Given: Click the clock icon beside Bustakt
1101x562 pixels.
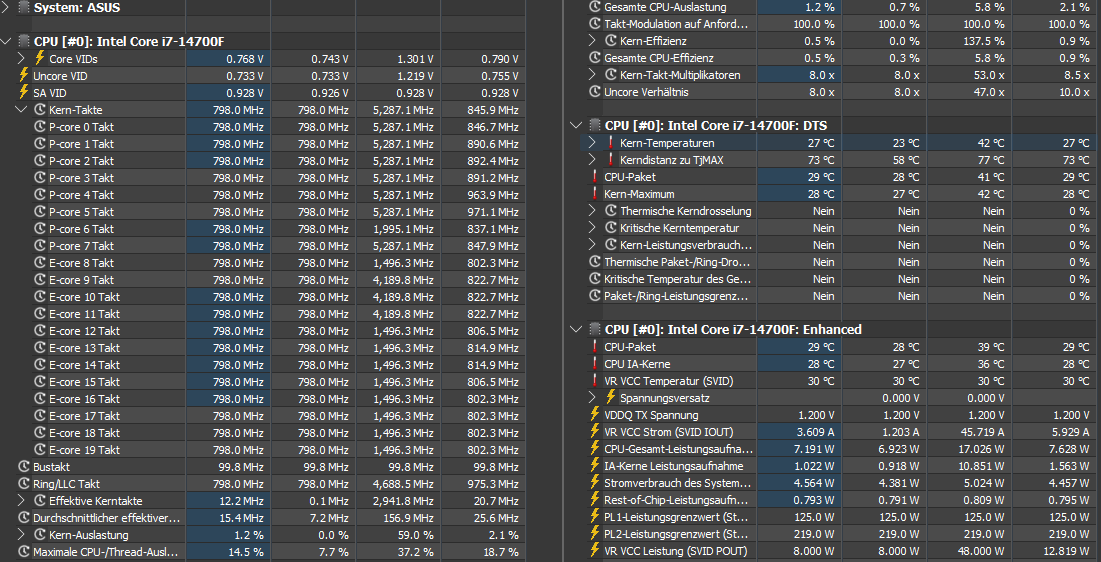Looking at the screenshot, I should pyautogui.click(x=24, y=467).
